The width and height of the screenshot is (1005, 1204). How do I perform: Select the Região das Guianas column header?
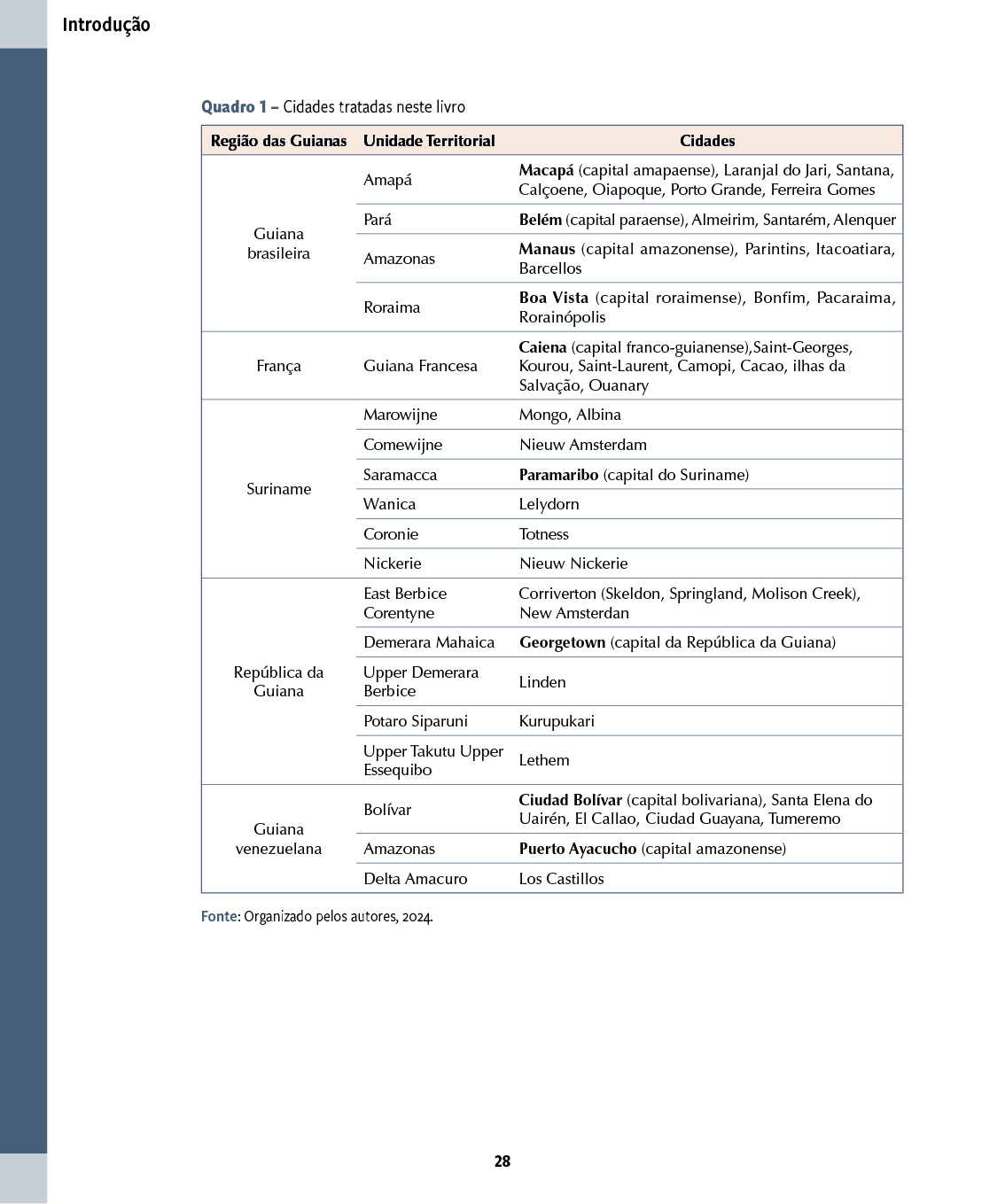(278, 141)
